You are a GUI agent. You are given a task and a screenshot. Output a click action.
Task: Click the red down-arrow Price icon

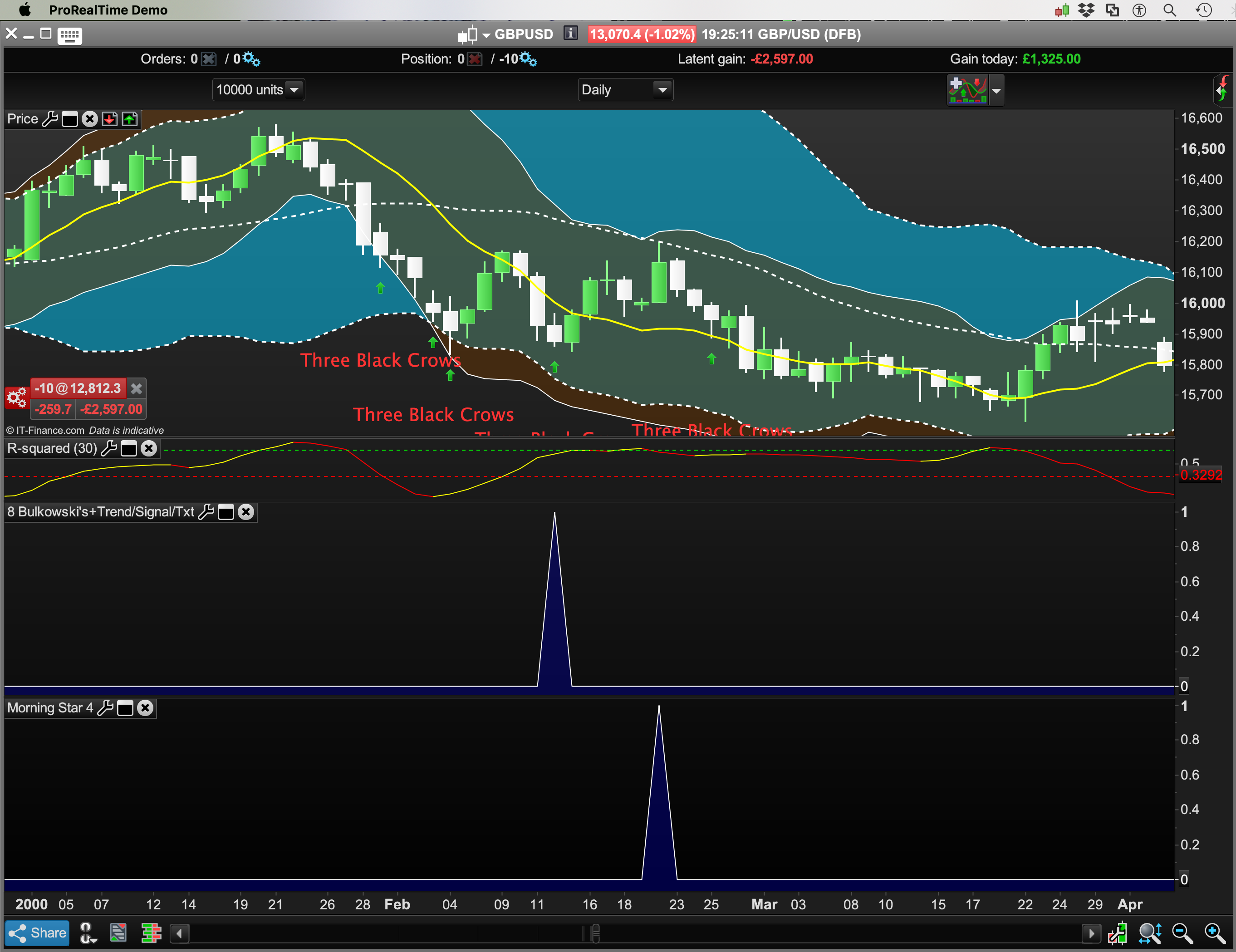tap(110, 119)
